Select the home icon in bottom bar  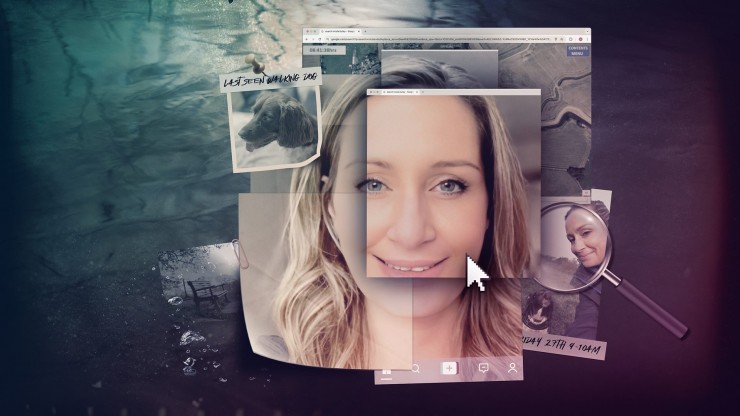tap(386, 369)
